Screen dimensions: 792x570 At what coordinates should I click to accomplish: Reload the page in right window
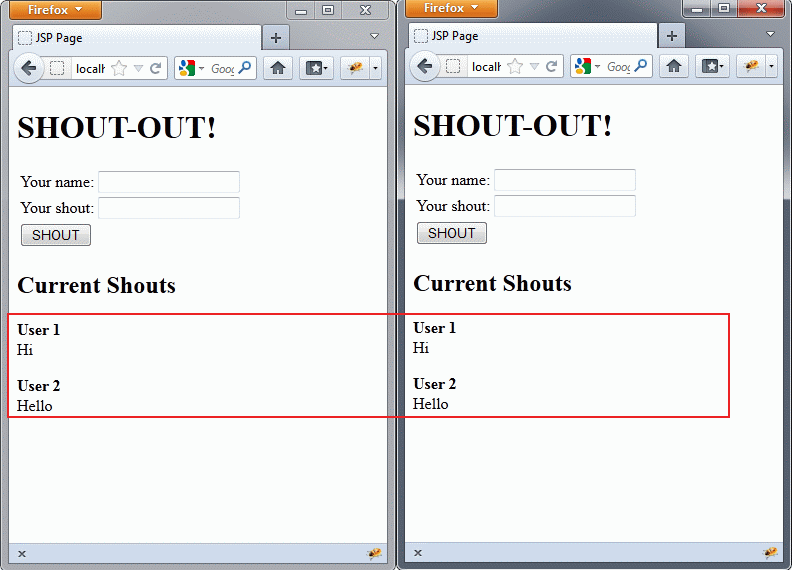coord(552,66)
